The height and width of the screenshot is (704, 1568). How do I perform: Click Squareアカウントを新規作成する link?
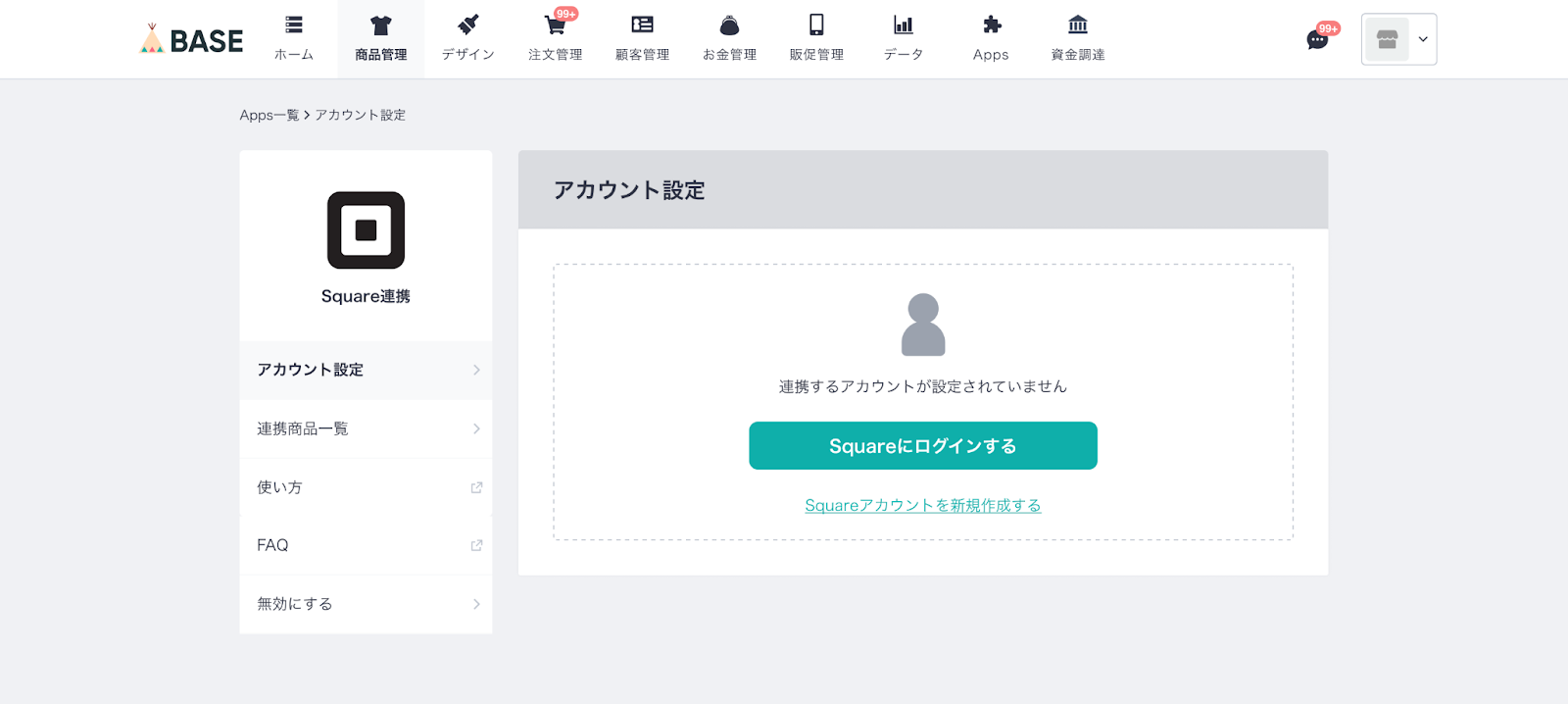coord(923,505)
